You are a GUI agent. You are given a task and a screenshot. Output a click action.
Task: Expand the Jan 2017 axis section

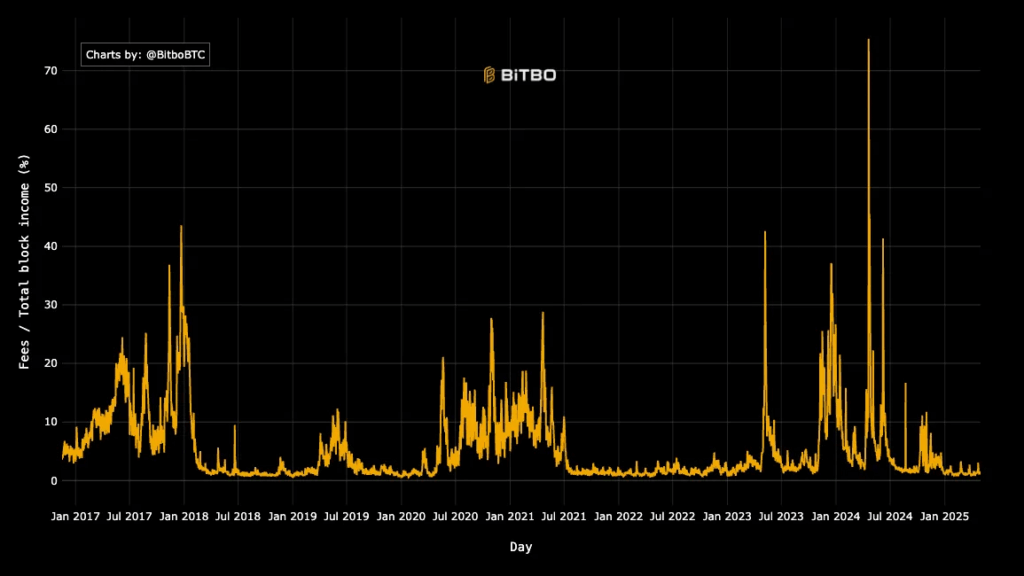point(75,516)
